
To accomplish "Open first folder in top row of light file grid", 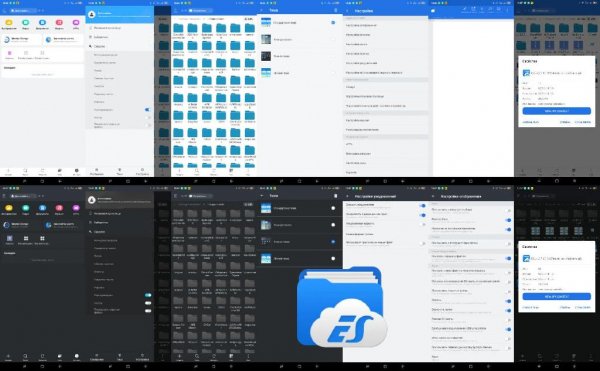I will tap(178, 28).
